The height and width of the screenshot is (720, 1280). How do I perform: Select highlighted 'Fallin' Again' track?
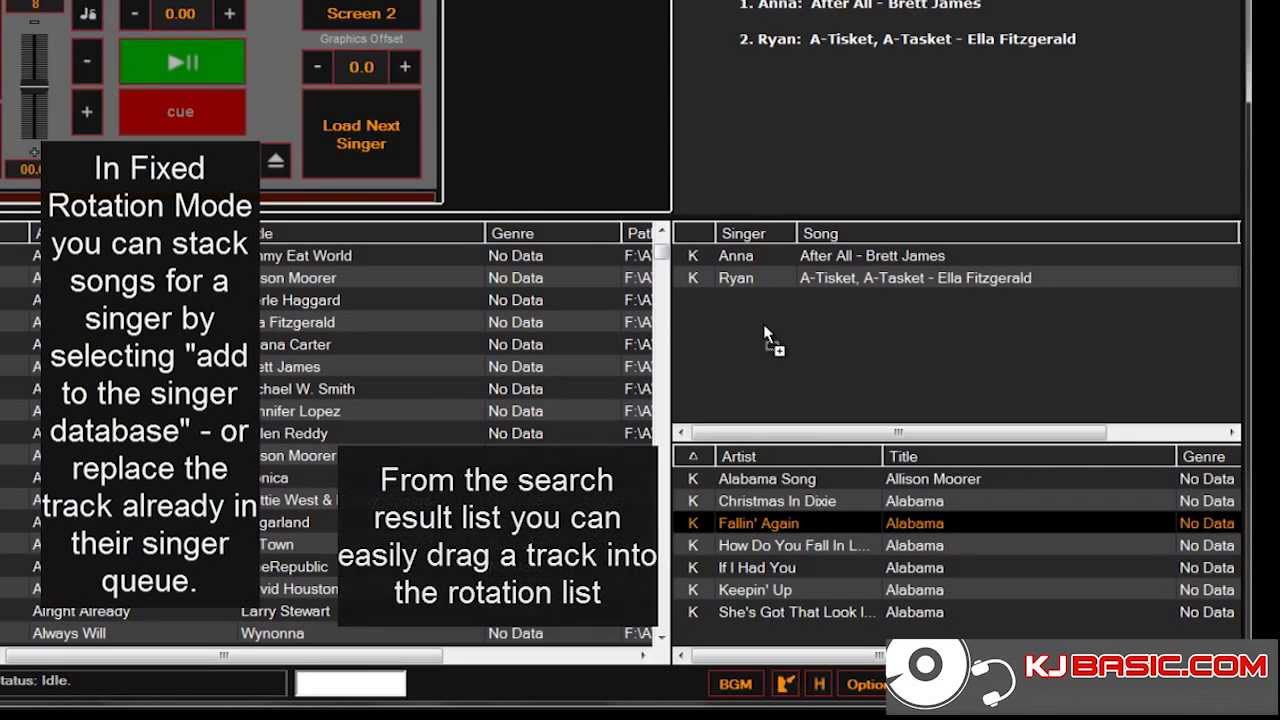point(758,523)
